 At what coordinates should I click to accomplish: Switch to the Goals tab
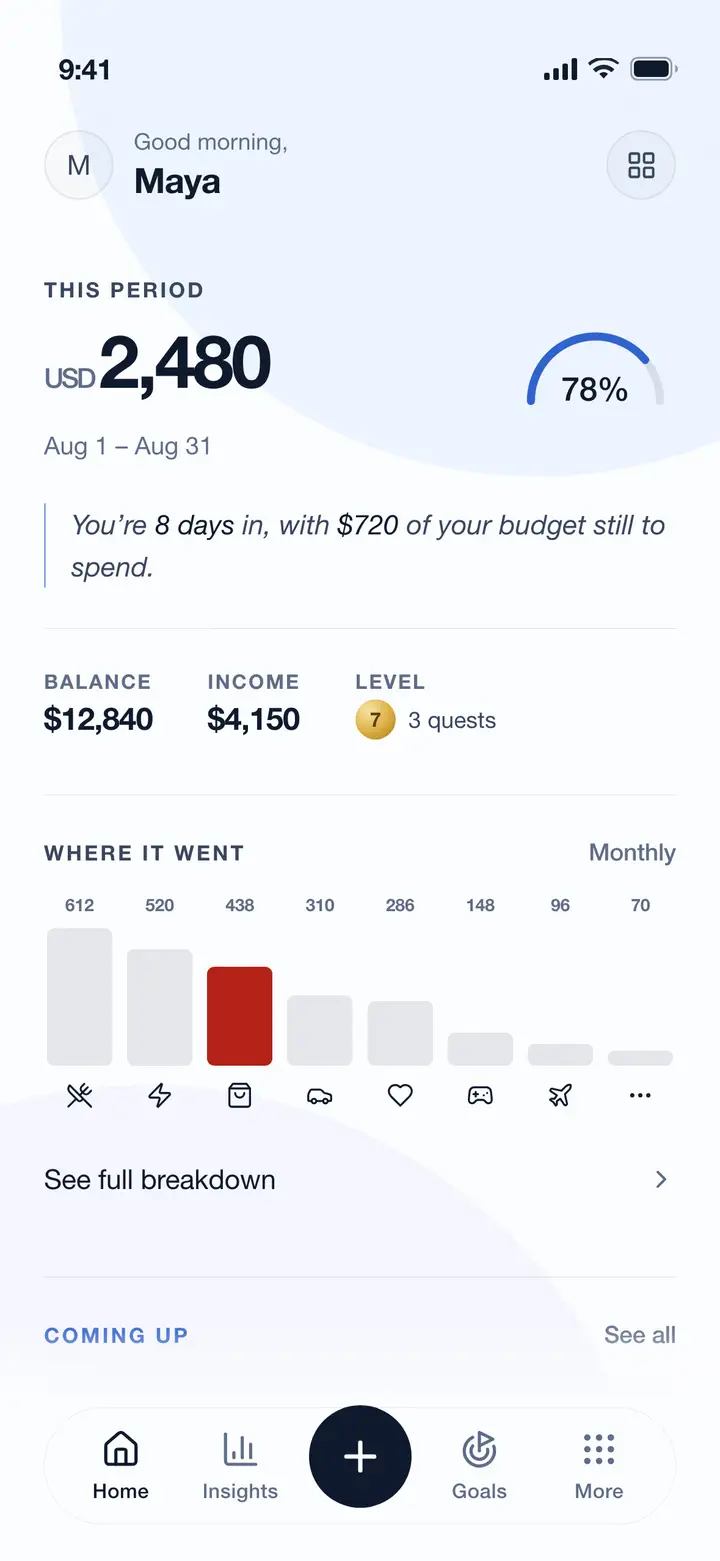pos(480,1466)
